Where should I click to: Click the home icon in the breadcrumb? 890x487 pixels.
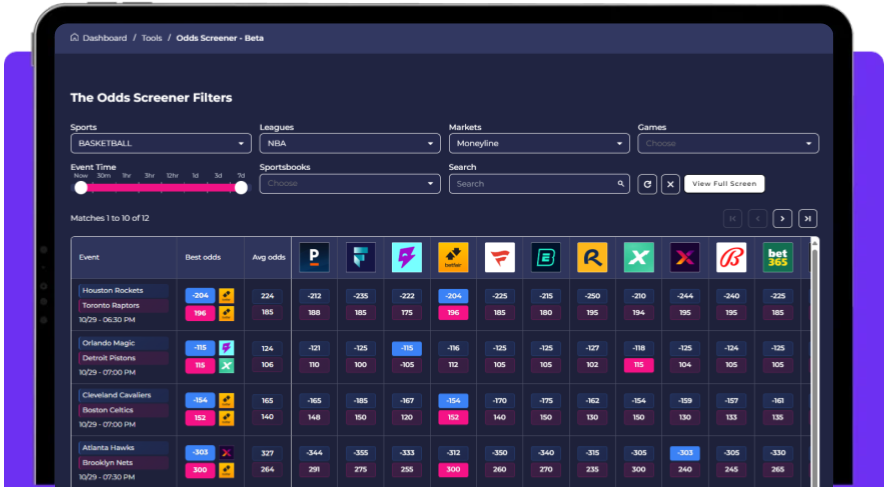tap(74, 37)
